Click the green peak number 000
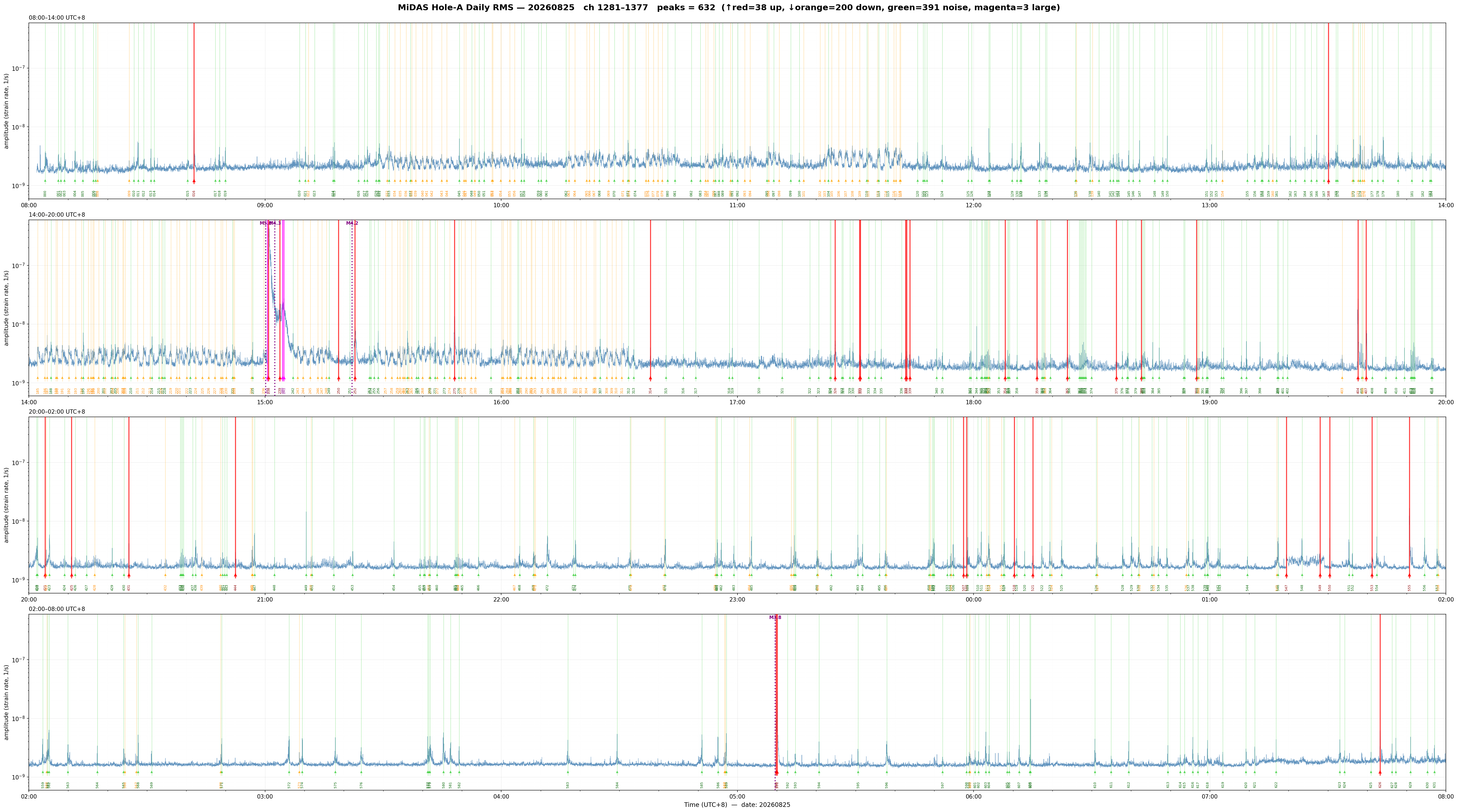 pyautogui.click(x=45, y=194)
